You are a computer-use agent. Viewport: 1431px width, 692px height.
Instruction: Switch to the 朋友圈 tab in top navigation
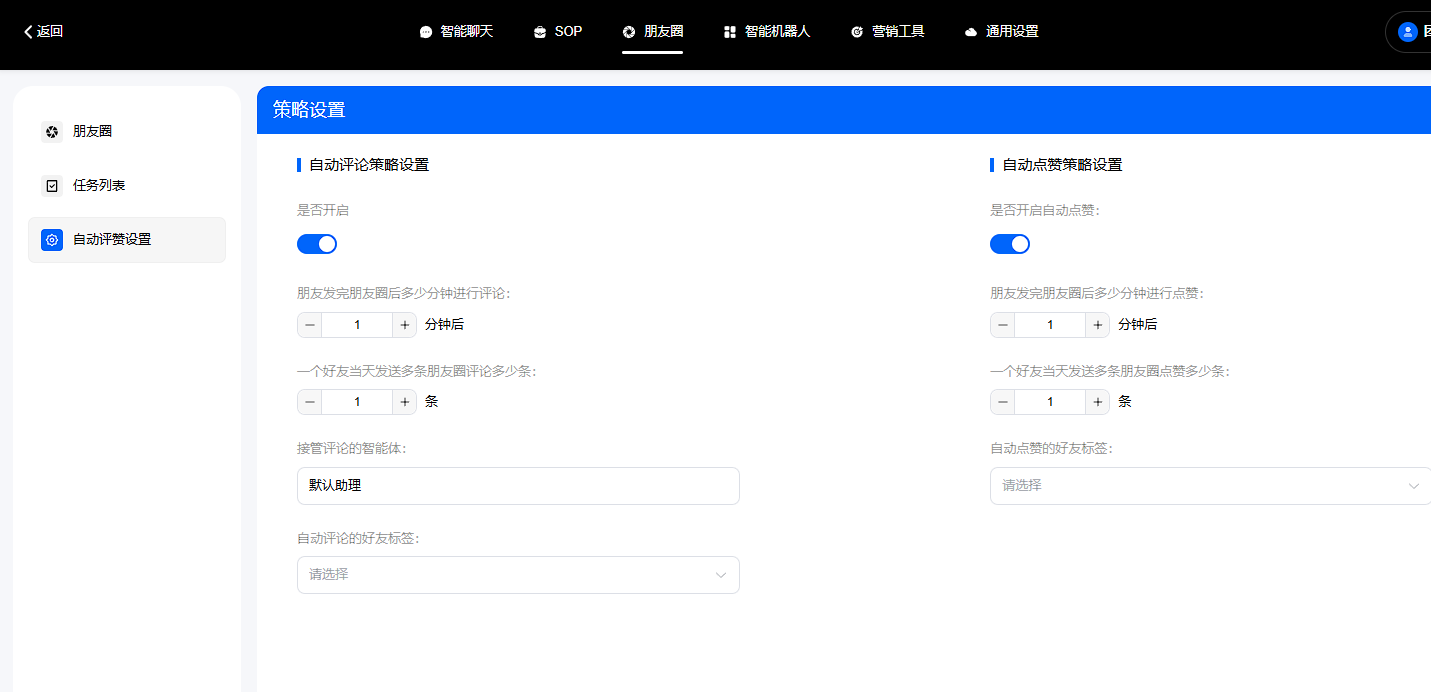[653, 31]
